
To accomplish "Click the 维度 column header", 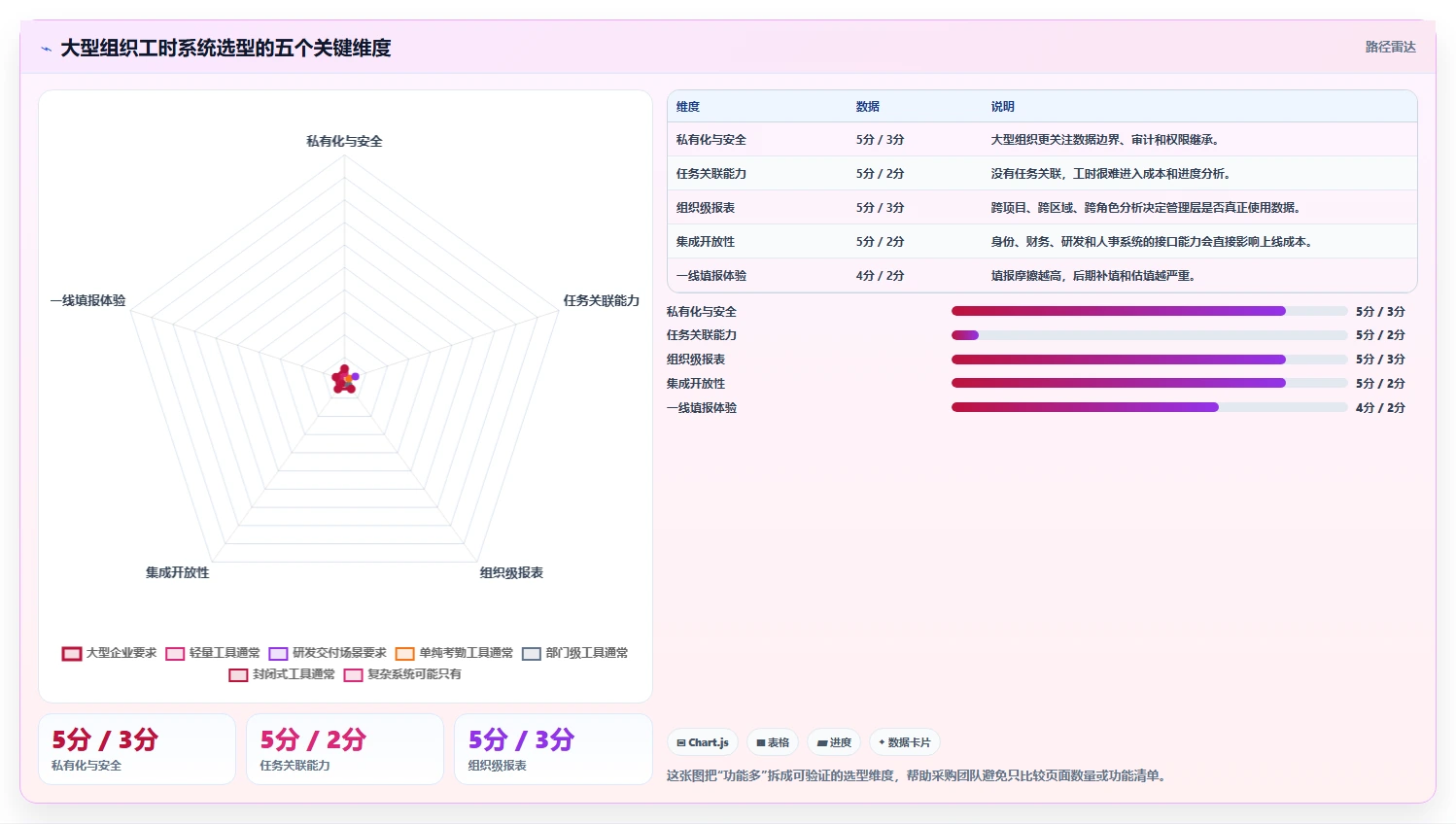I will coord(688,107).
